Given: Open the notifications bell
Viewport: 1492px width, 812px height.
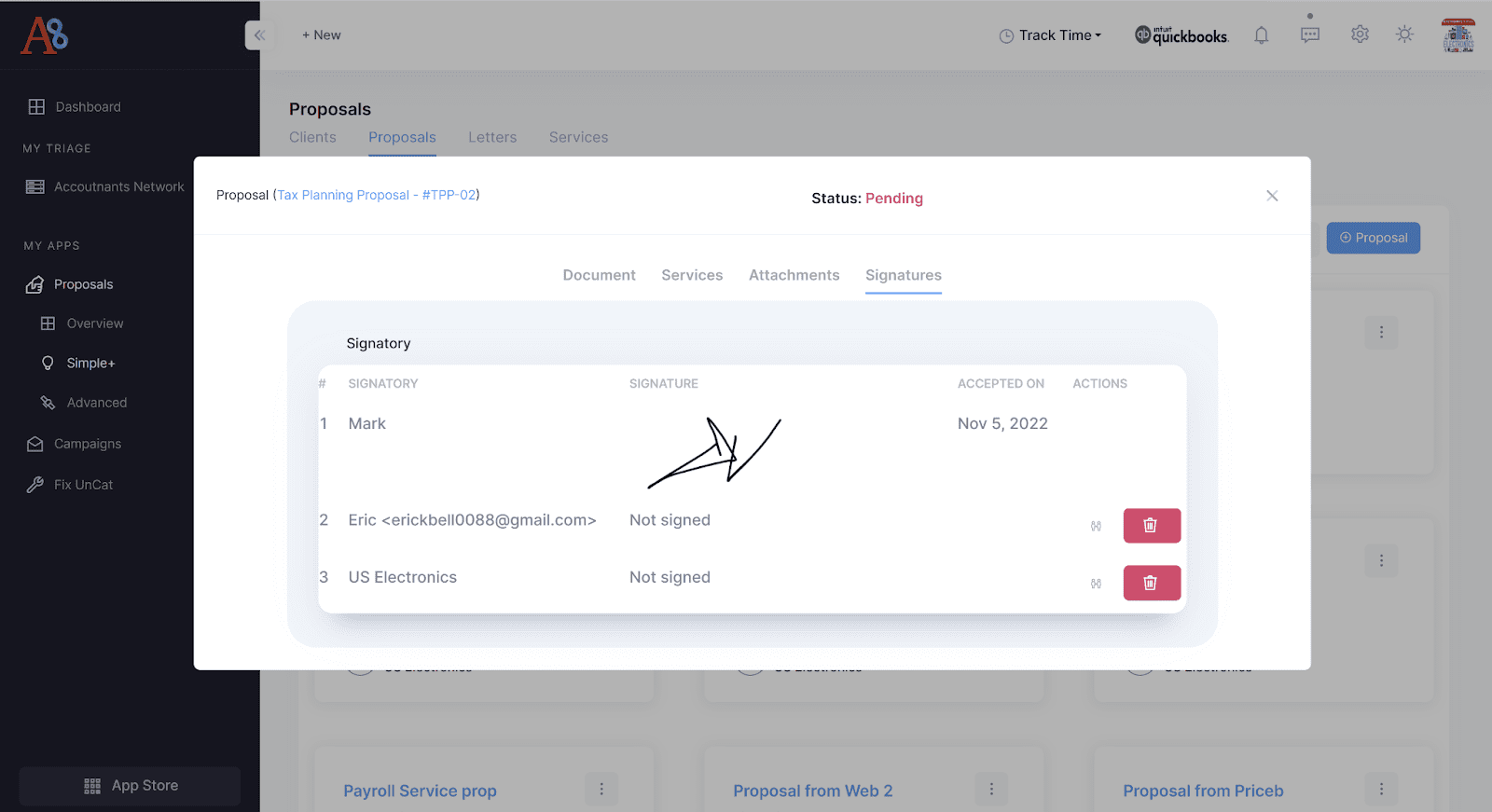Looking at the screenshot, I should click(x=1261, y=35).
